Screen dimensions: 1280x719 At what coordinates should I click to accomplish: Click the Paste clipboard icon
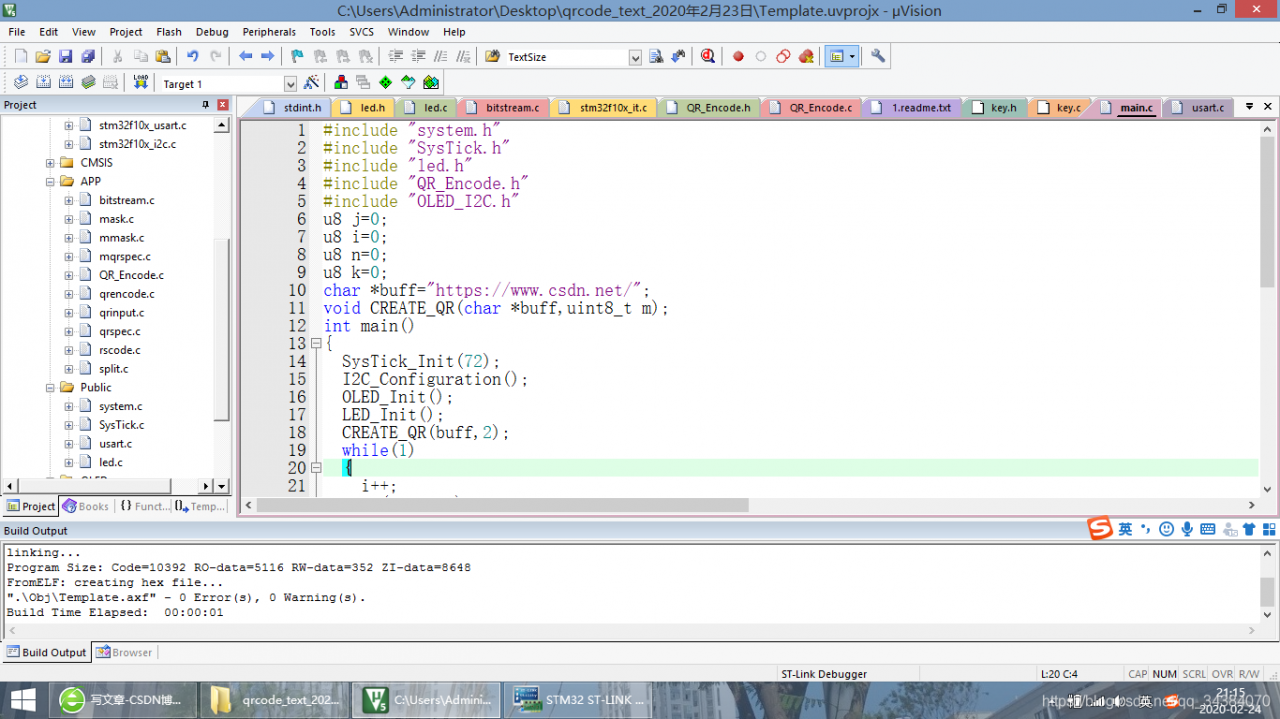pos(162,57)
